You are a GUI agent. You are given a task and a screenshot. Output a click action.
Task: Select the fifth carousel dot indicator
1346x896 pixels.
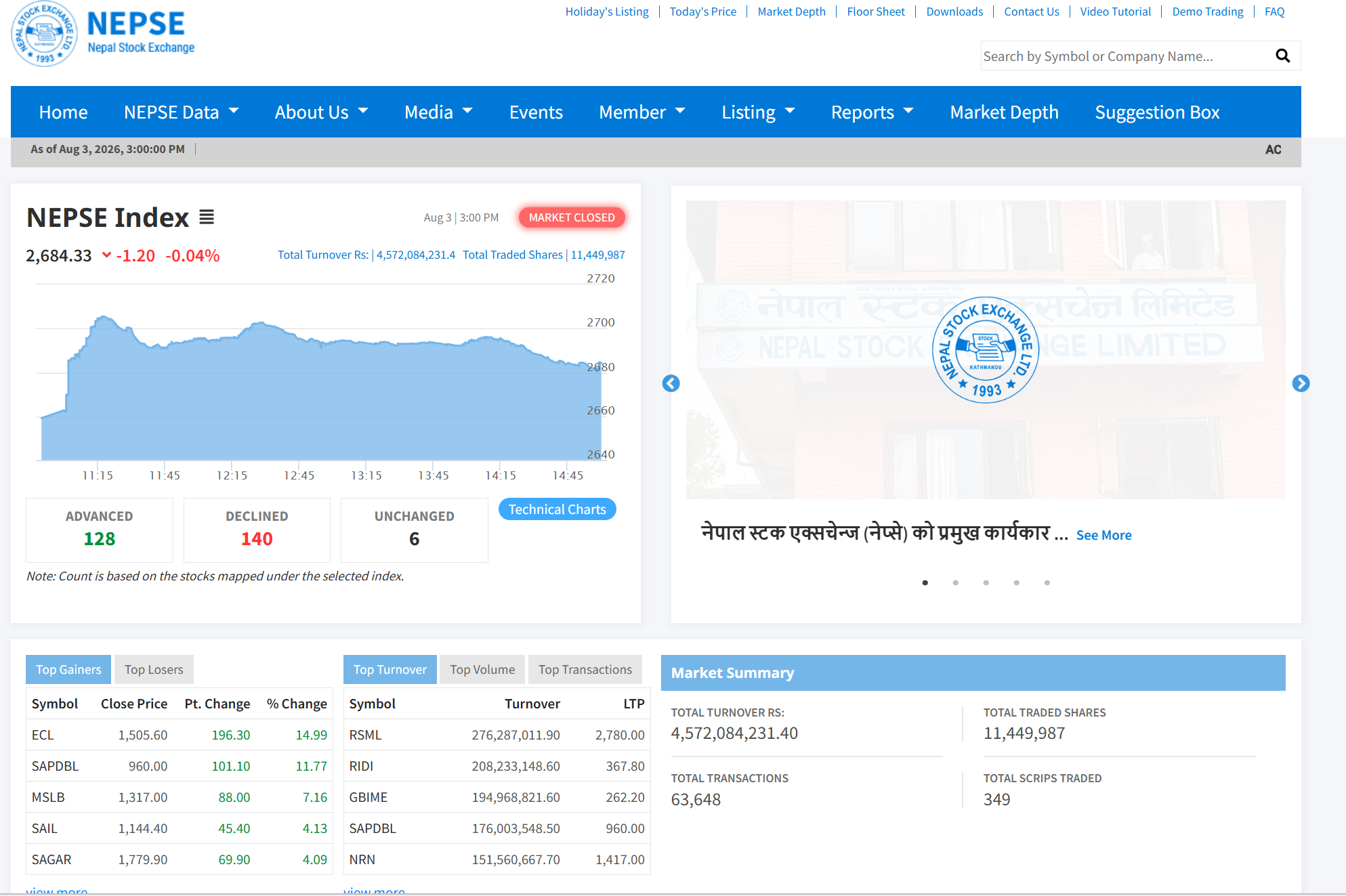pyautogui.click(x=1047, y=582)
